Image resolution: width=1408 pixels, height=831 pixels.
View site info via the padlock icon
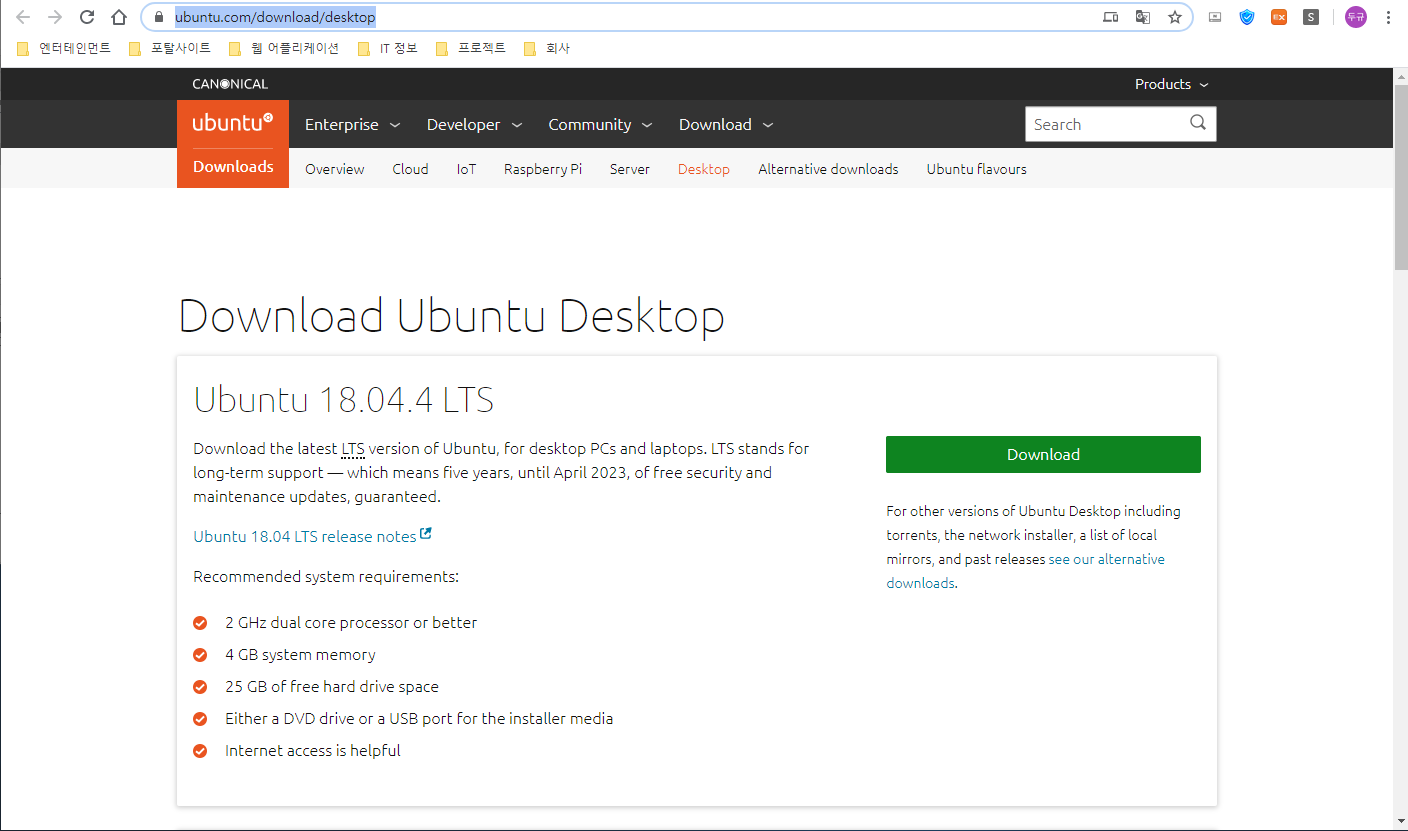(x=158, y=17)
